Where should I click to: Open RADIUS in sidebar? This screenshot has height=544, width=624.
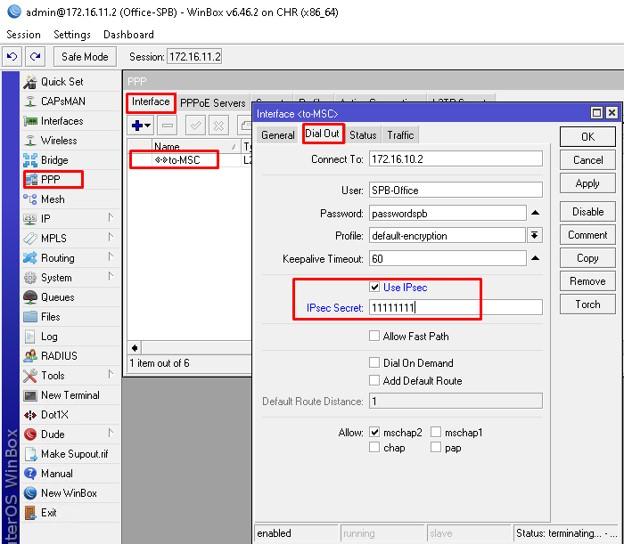pos(59,356)
